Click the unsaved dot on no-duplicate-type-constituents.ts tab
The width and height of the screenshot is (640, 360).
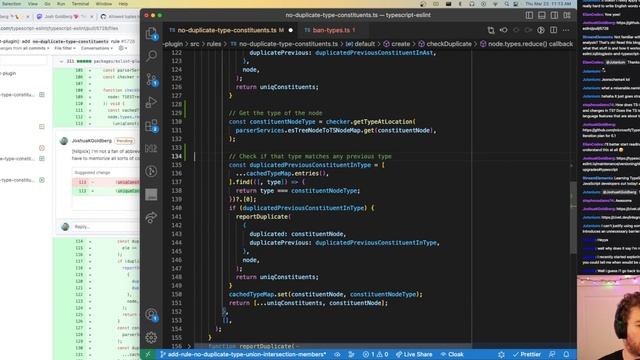[x=291, y=30]
